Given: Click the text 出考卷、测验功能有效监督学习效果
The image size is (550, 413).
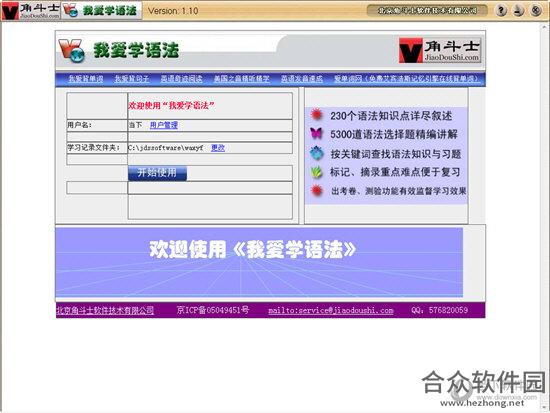Looking at the screenshot, I should [x=399, y=191].
